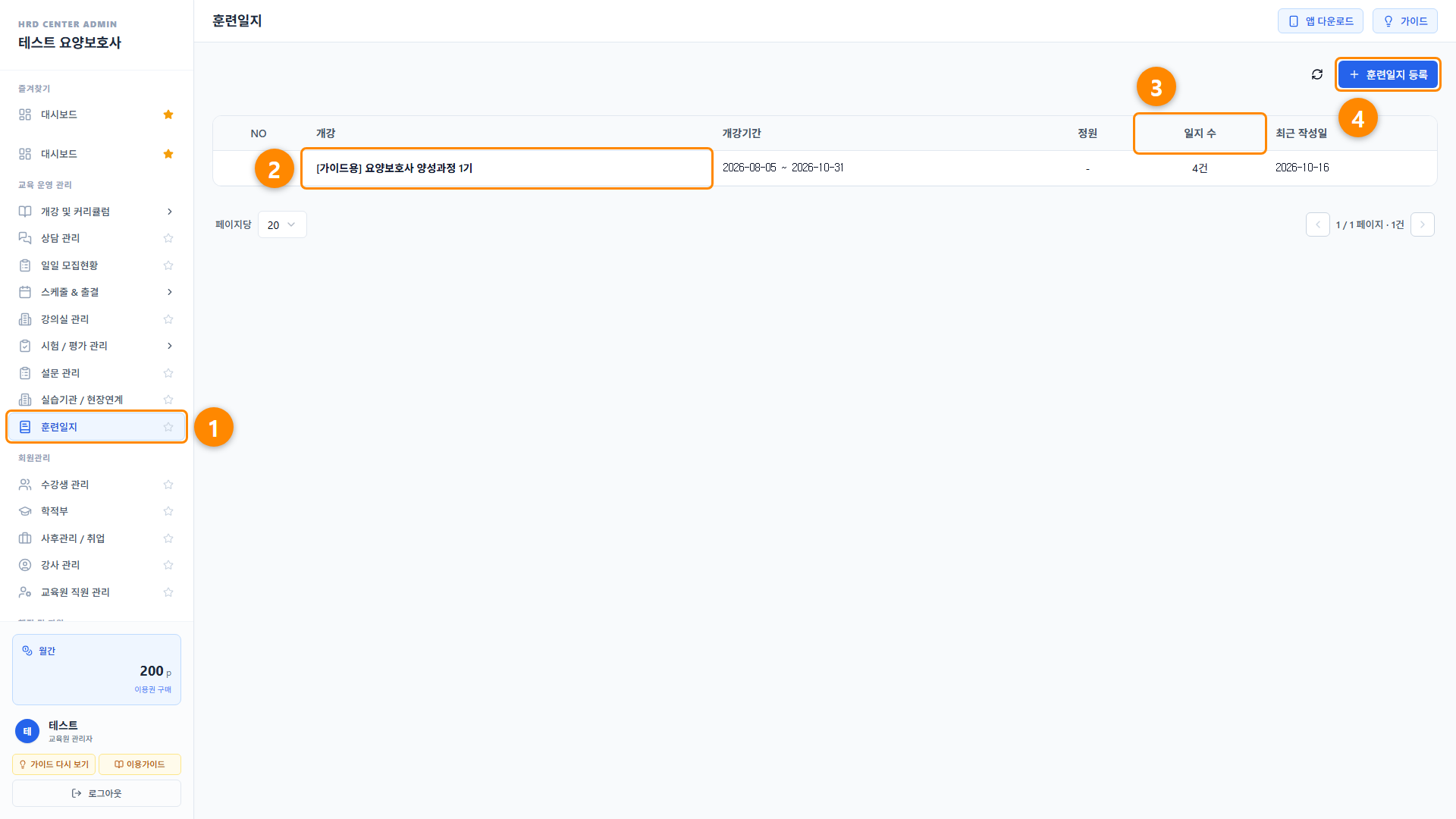Click the refresh icon beside 훈련일지 등록
Screen dimensions: 1456x819
click(1317, 74)
